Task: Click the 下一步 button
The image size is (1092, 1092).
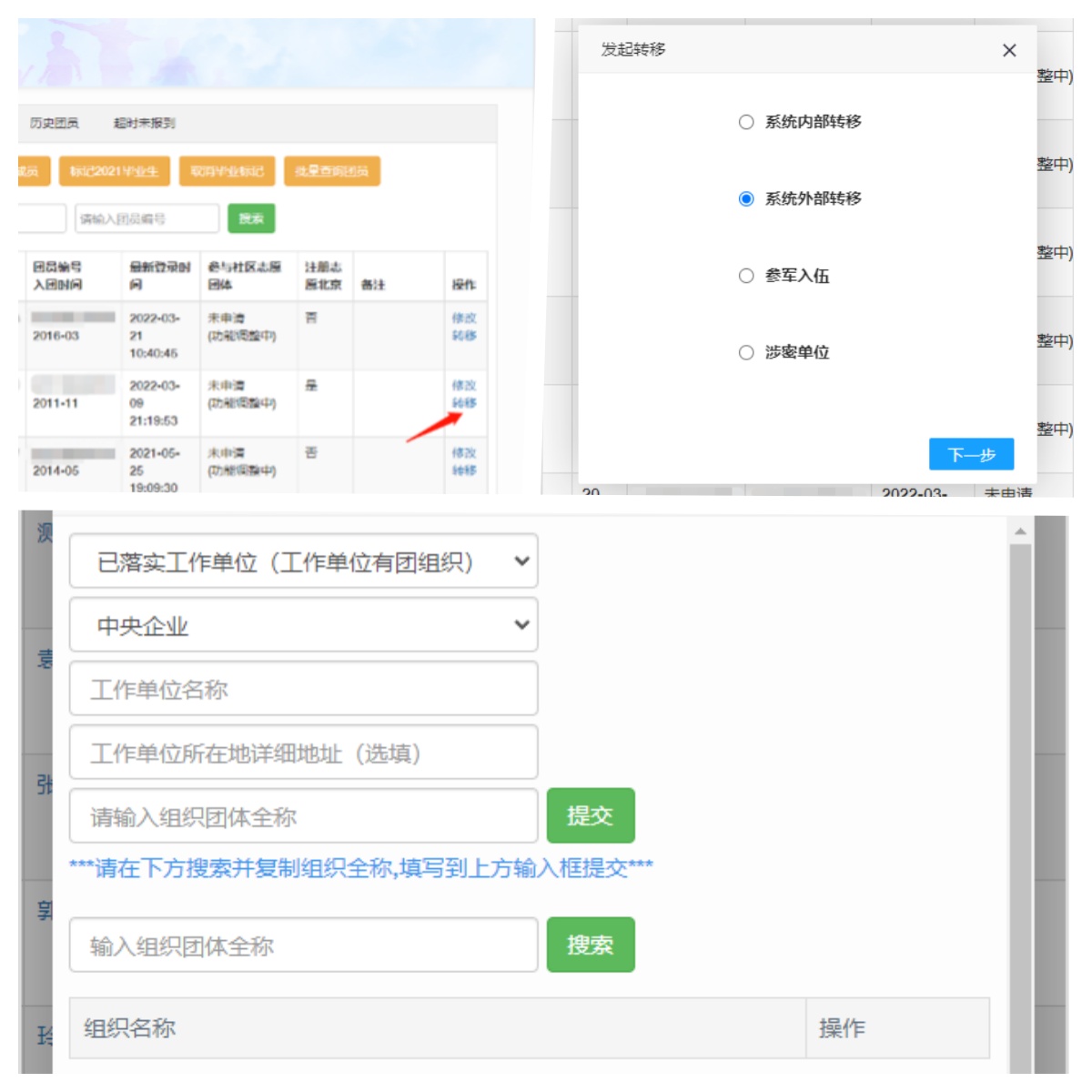Action: point(971,454)
